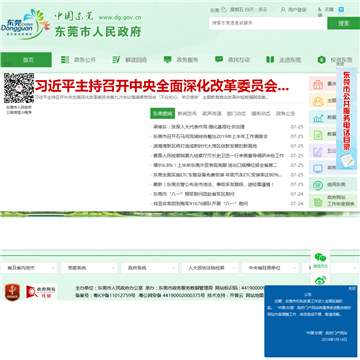This screenshot has height=360, width=360.
Task: Switch to the 部门动态 tab
Action: coord(236,114)
